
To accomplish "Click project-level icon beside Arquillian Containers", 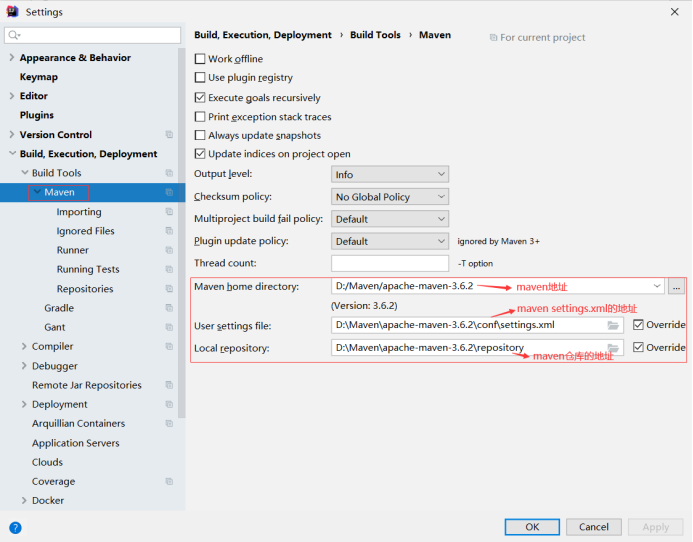I will (169, 424).
